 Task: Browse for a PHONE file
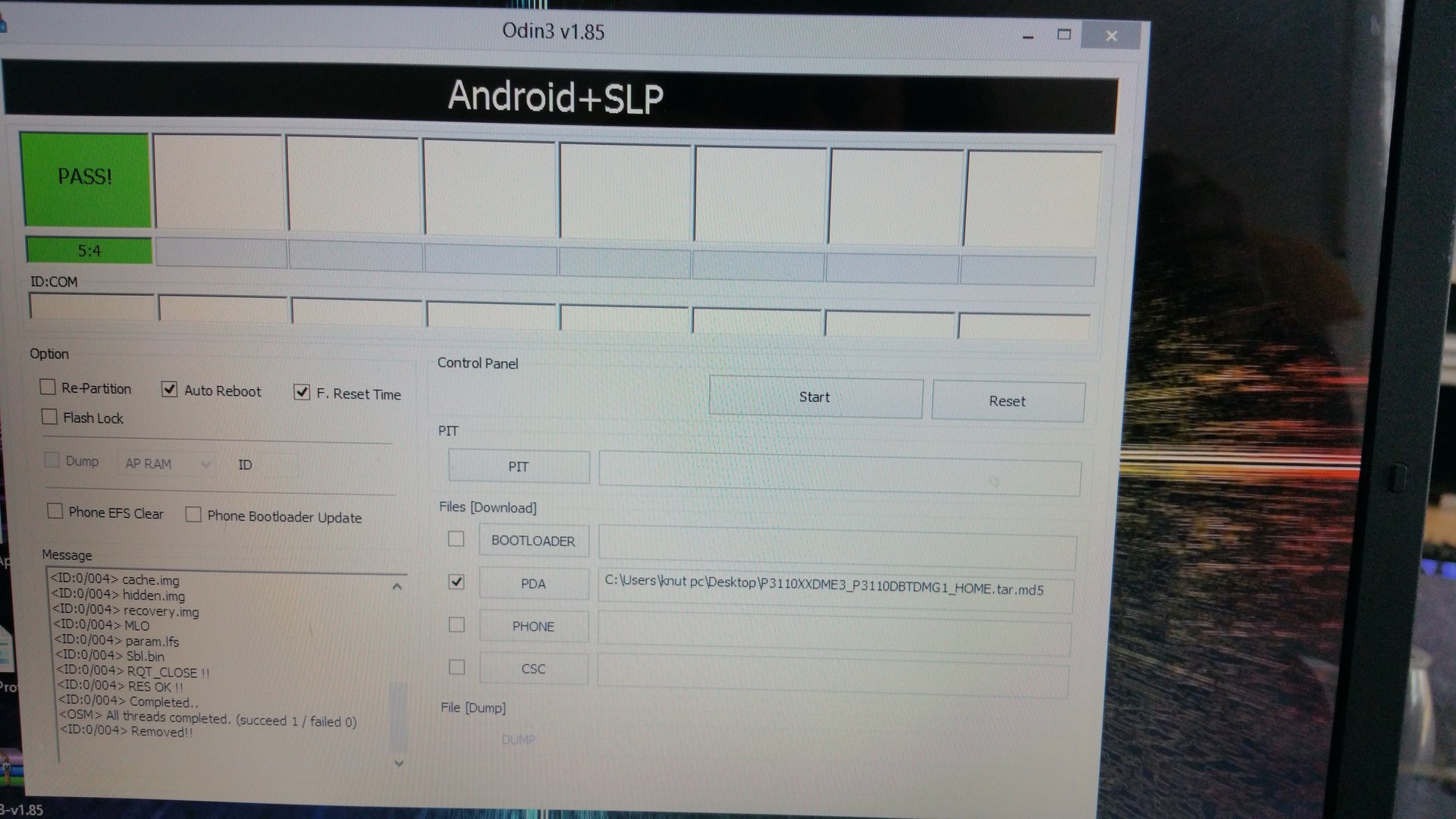point(533,626)
